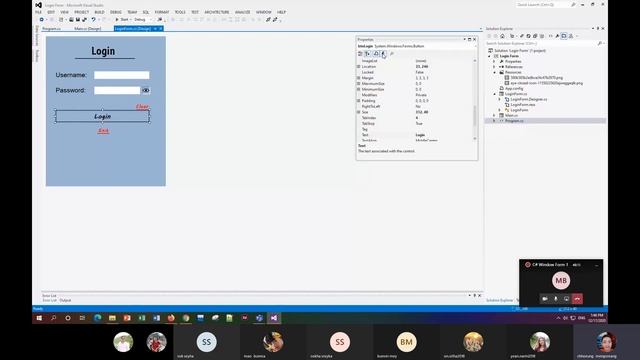Image resolution: width=640 pixels, height=360 pixels.
Task: Expand the Properties node in Solution Explorer
Action: (495, 62)
